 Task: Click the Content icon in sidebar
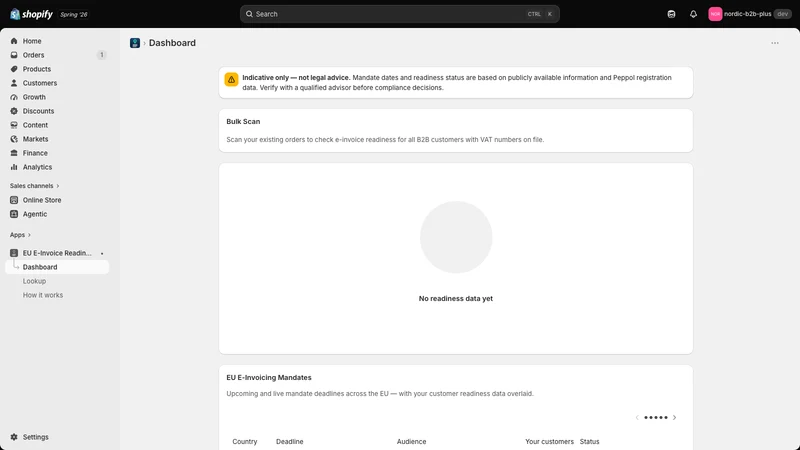(14, 125)
